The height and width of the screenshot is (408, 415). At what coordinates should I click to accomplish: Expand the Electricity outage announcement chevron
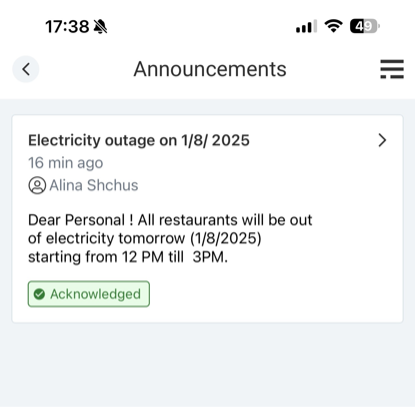pos(382,140)
